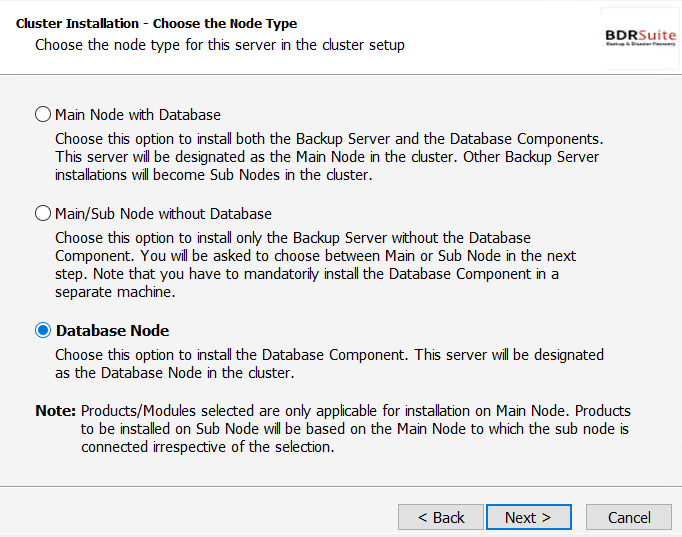The image size is (682, 537).
Task: Click the "separate machine." line of text
Action: click(x=115, y=292)
